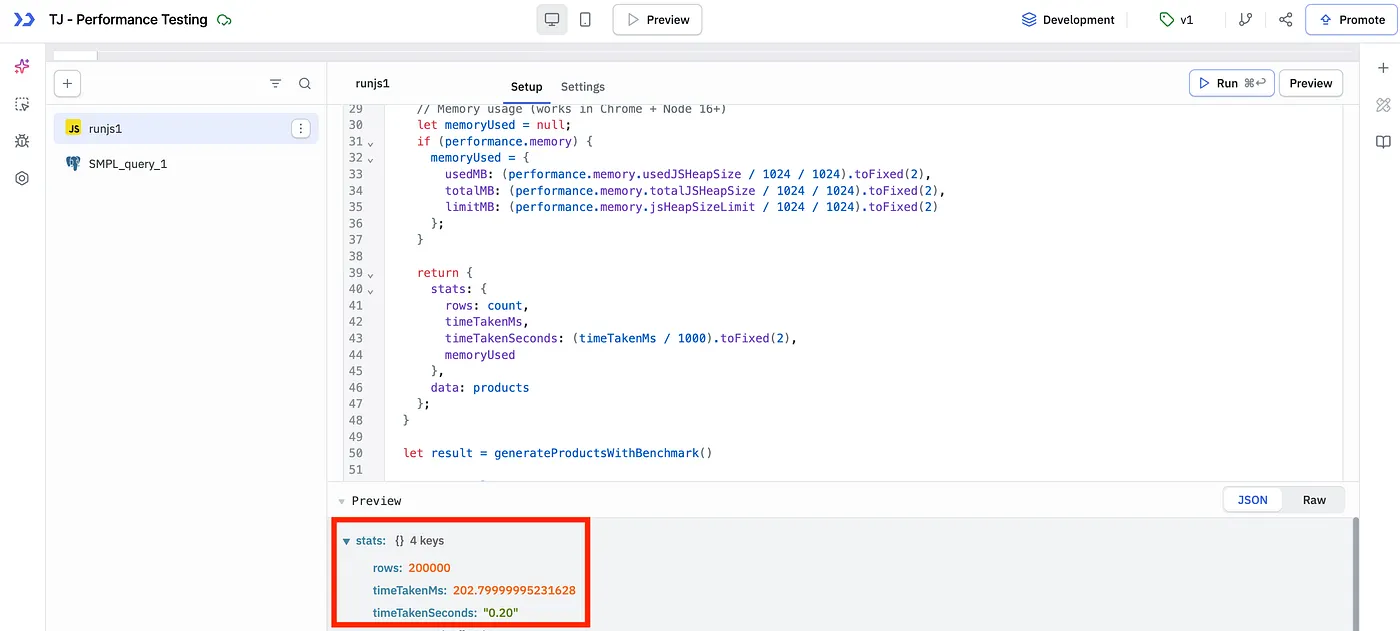
Task: Open the Development environment dropdown
Action: click(1067, 20)
